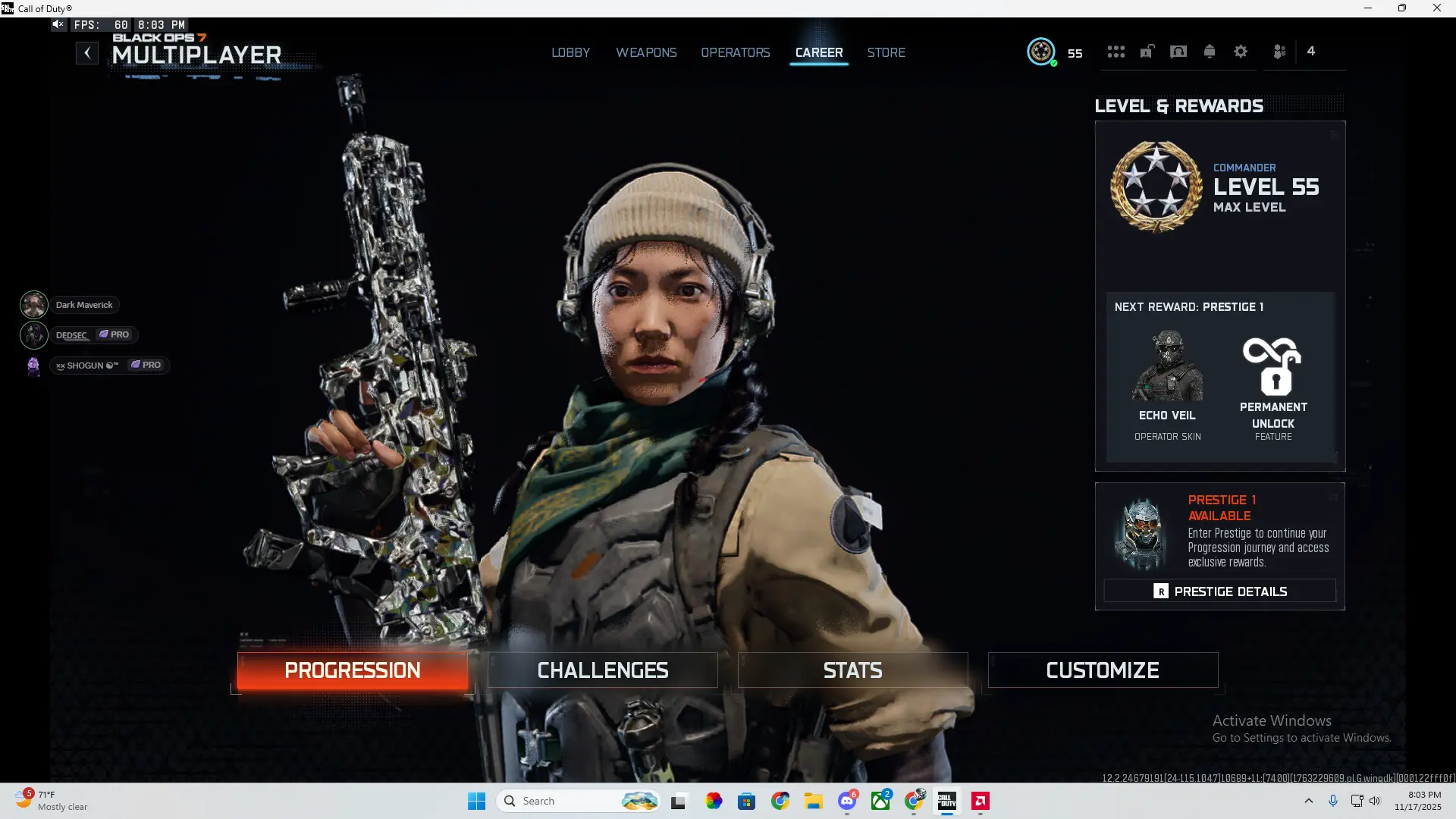This screenshot has width=1456, height=819.
Task: Open the social party icon beside the 4 counter
Action: (1279, 52)
